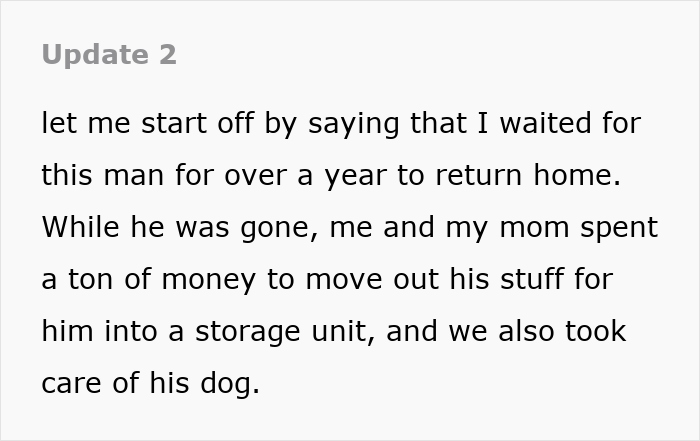Click the "Update 2" heading
Viewport: 700px width, 441px height.
tap(109, 55)
